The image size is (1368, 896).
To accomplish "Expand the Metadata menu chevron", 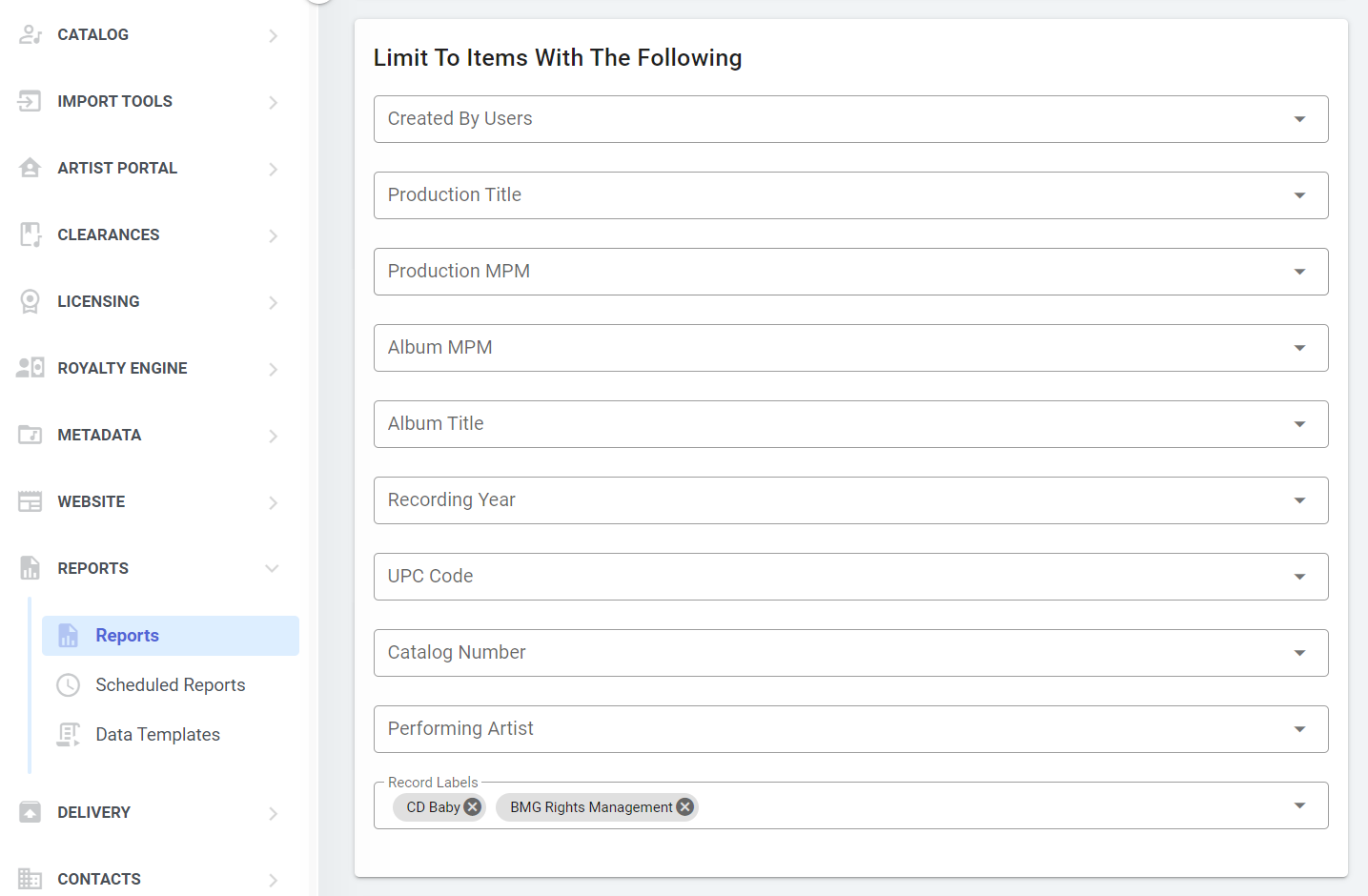I will 273,436.
